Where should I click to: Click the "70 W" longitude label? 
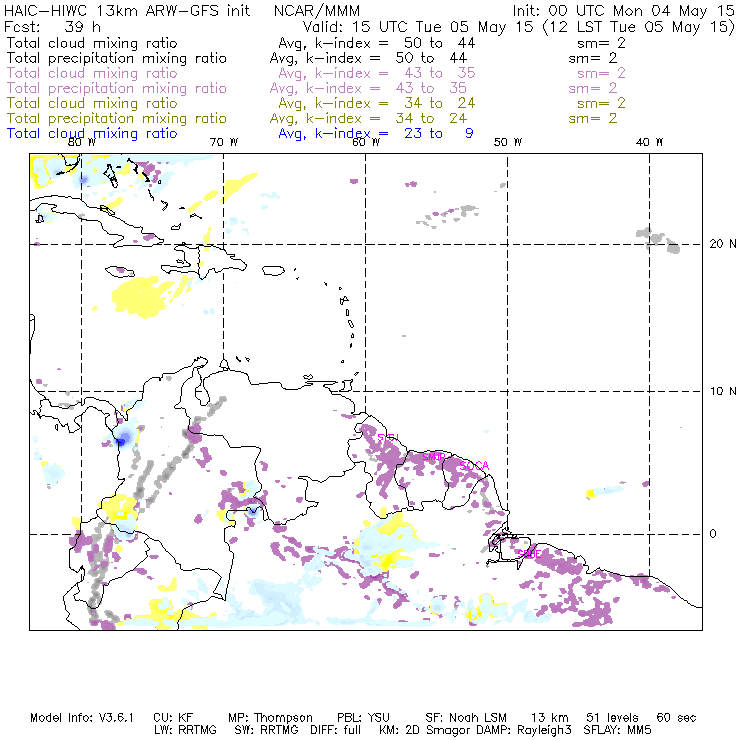tap(224, 142)
